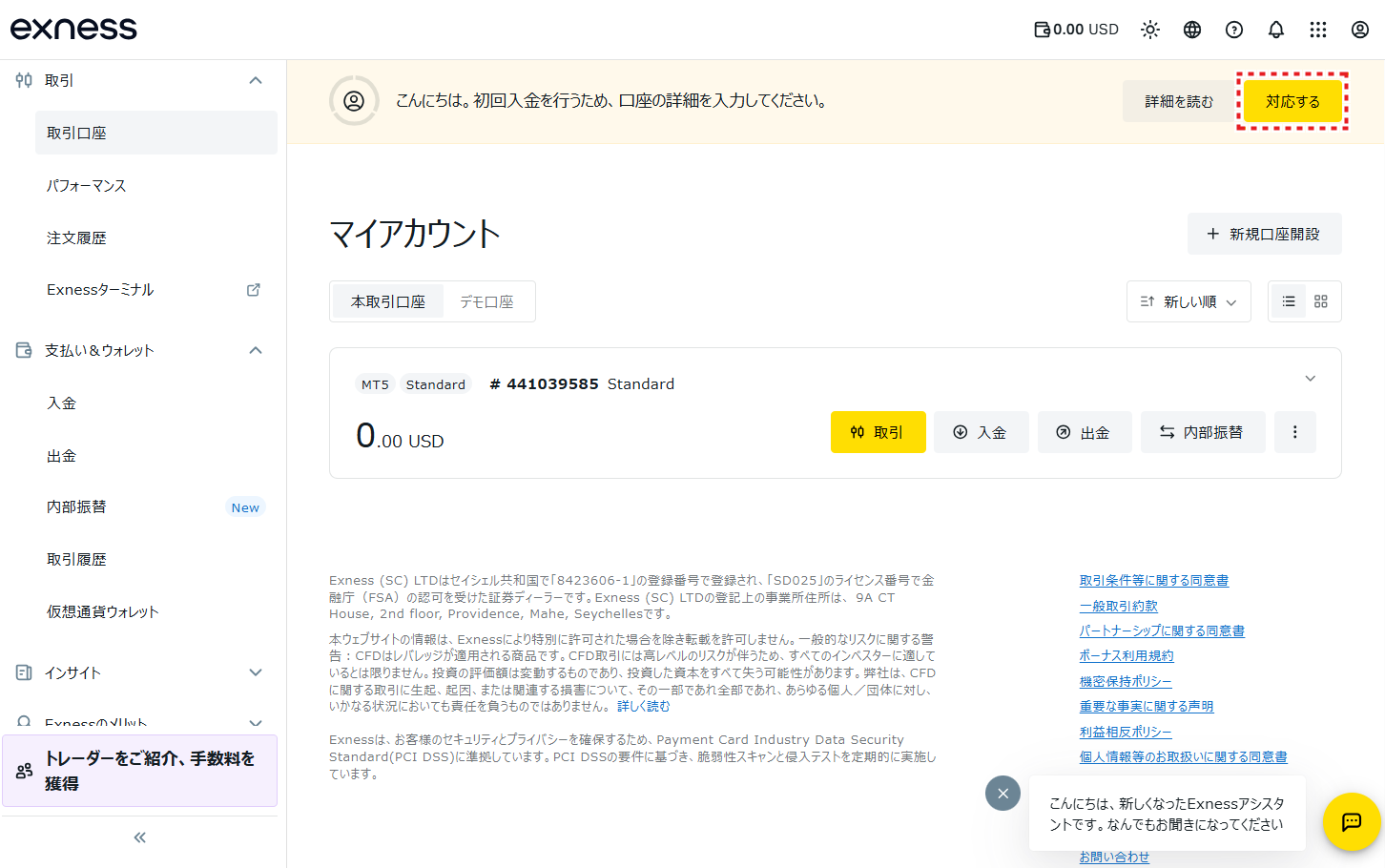The height and width of the screenshot is (868, 1385).
Task: Click the yellow 対応する button
Action: point(1292,101)
